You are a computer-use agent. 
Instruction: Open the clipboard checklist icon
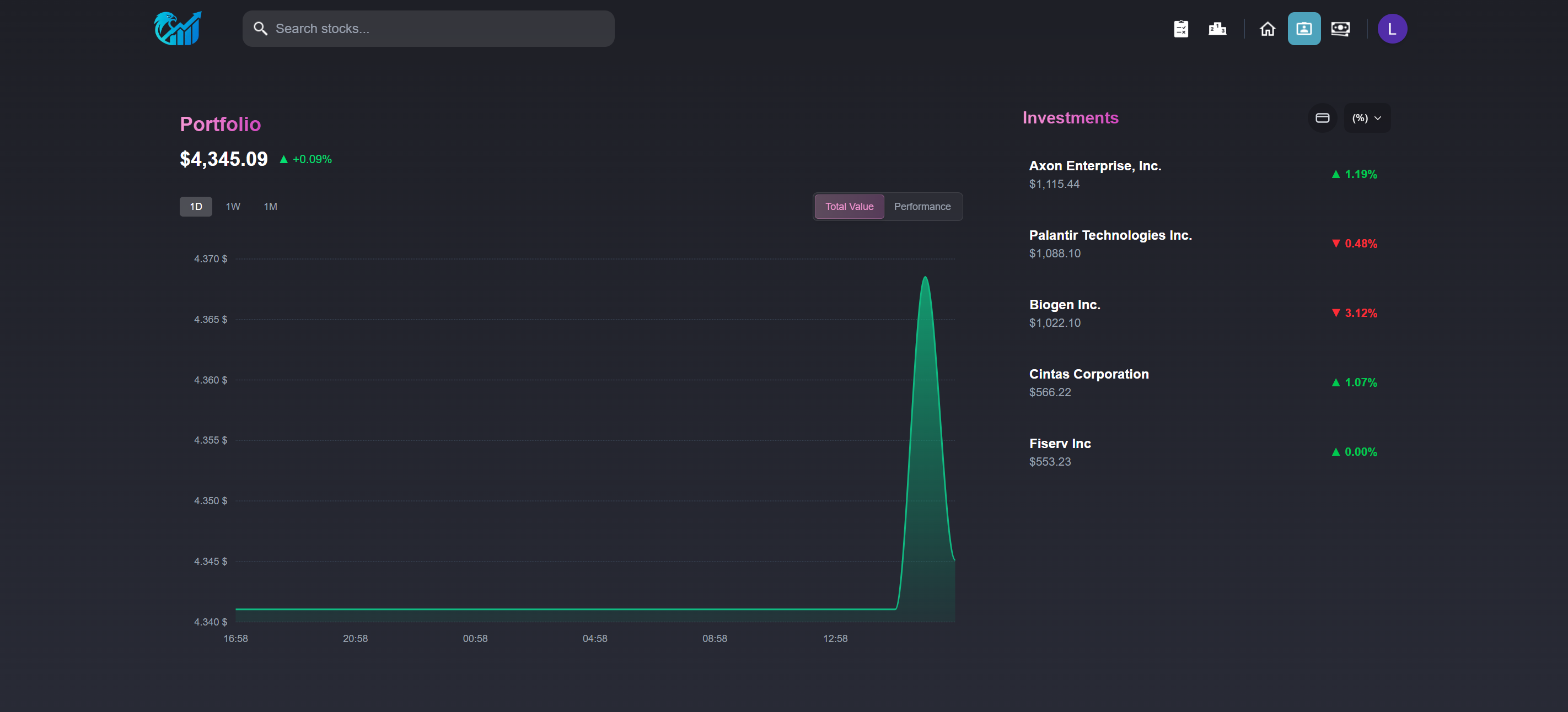click(1180, 29)
